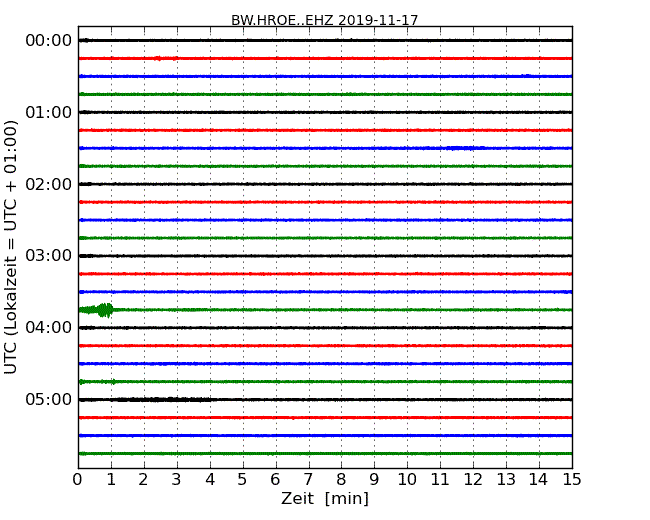Image resolution: width=650 pixels, height=520 pixels.
Task: Click the x-axis tick label 1
Action: pyautogui.click(x=111, y=480)
